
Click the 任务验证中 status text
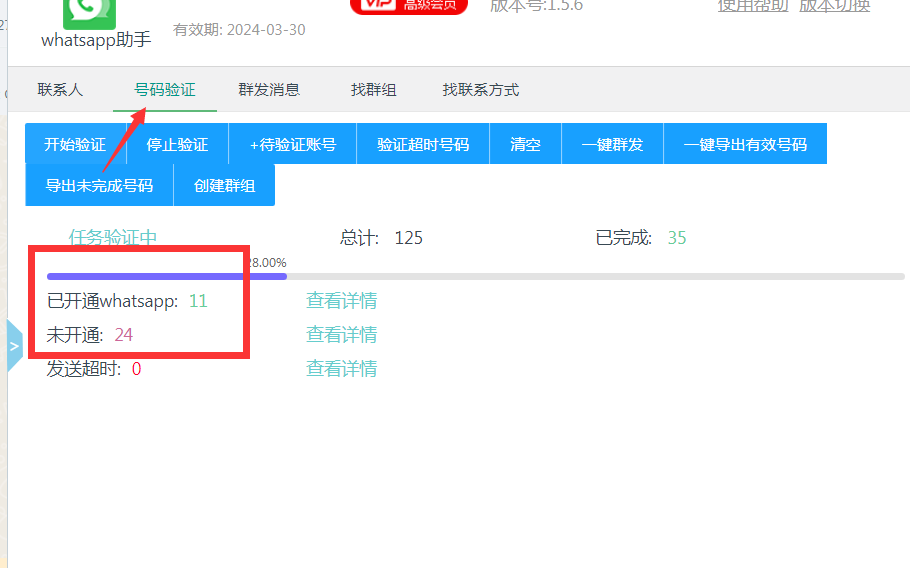[x=113, y=238]
